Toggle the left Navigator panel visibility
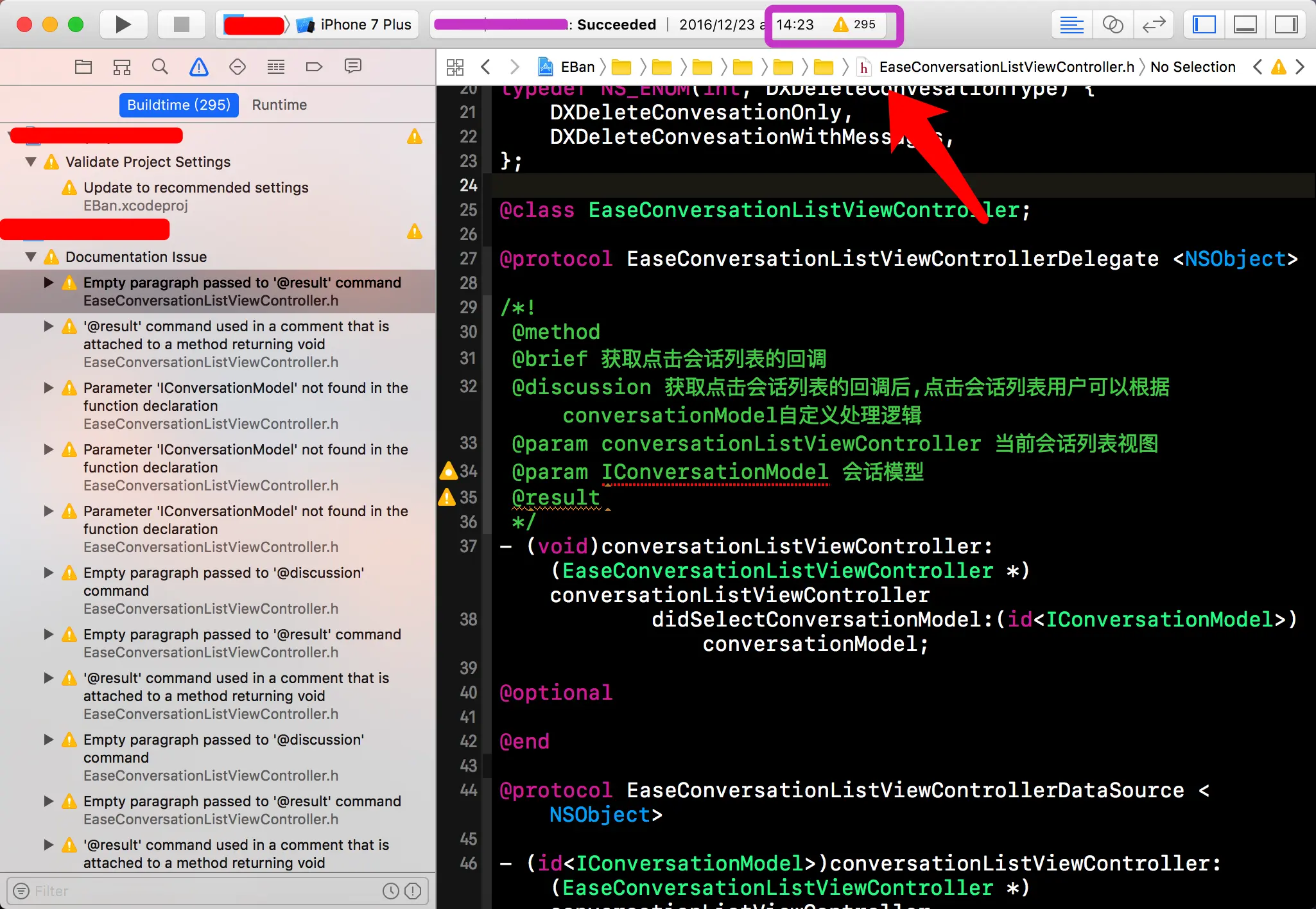Viewport: 1316px width, 909px height. (1204, 24)
